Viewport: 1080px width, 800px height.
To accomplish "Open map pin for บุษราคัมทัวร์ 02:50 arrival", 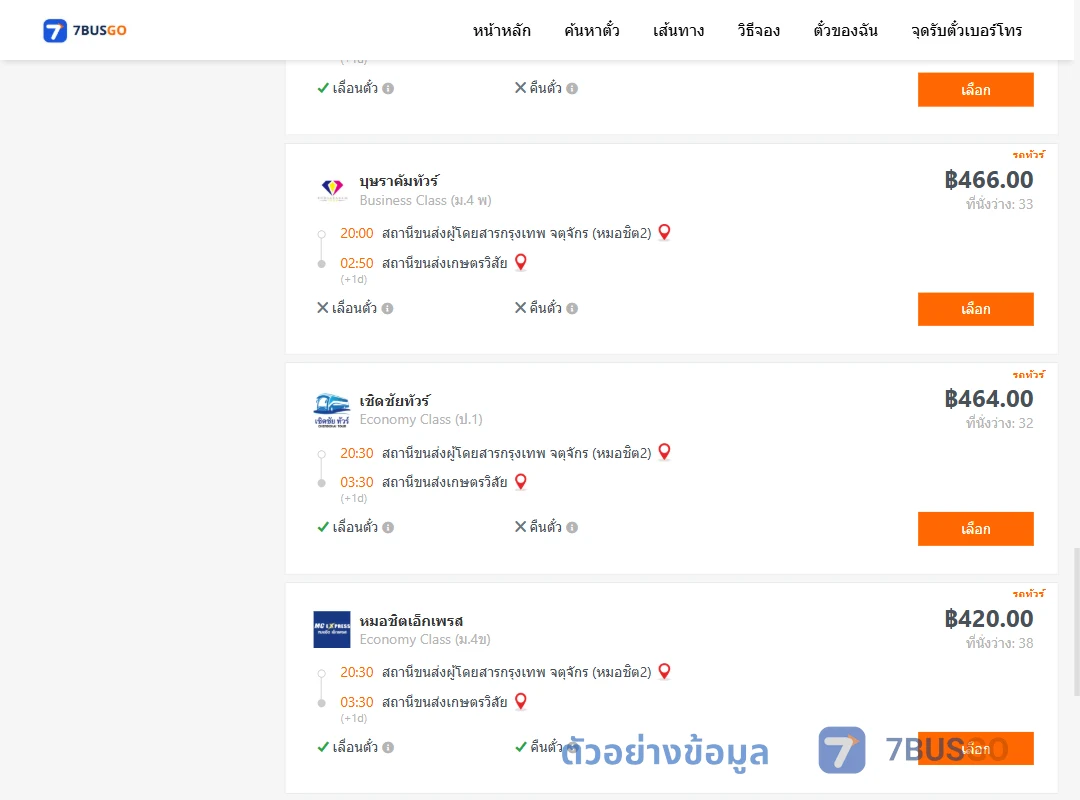I will 521,262.
